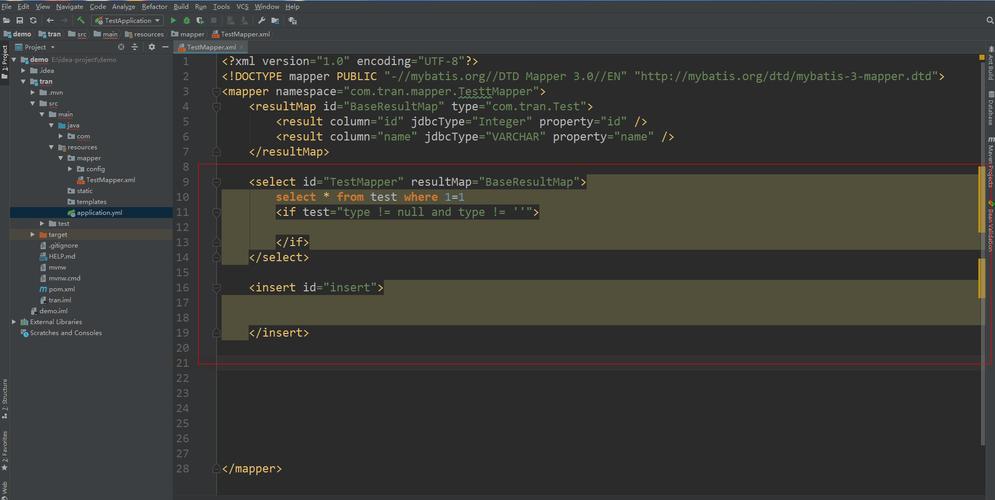995x500 pixels.
Task: Collapse the resources folder
Action: coord(51,147)
